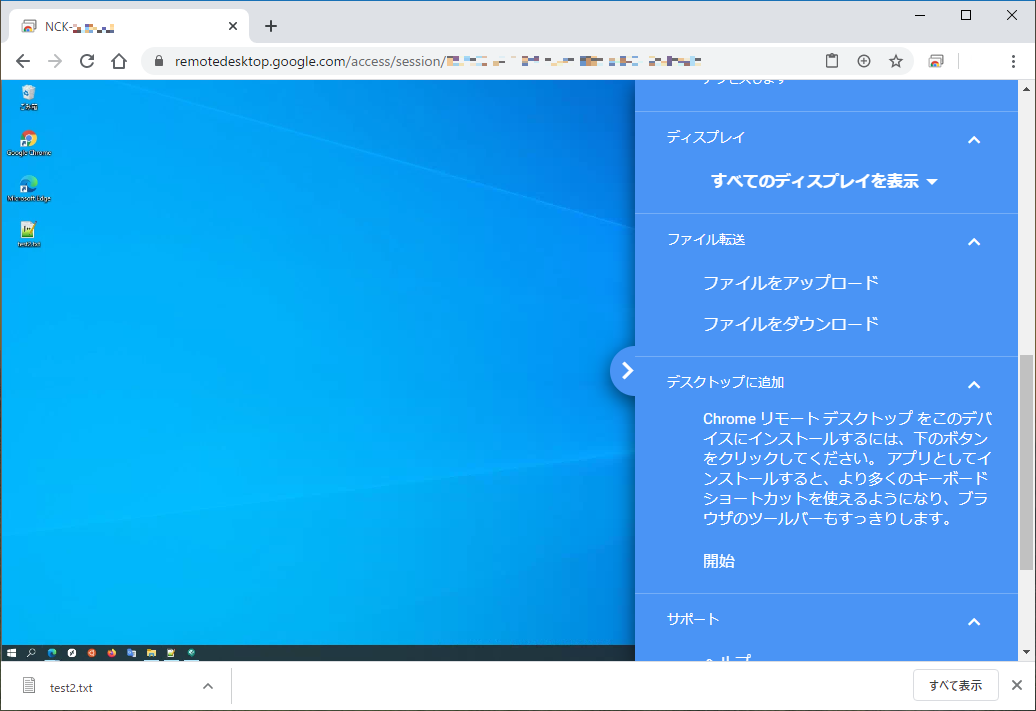Open the test2.txt download options chevron
Viewport: 1036px width, 711px height.
pos(207,687)
